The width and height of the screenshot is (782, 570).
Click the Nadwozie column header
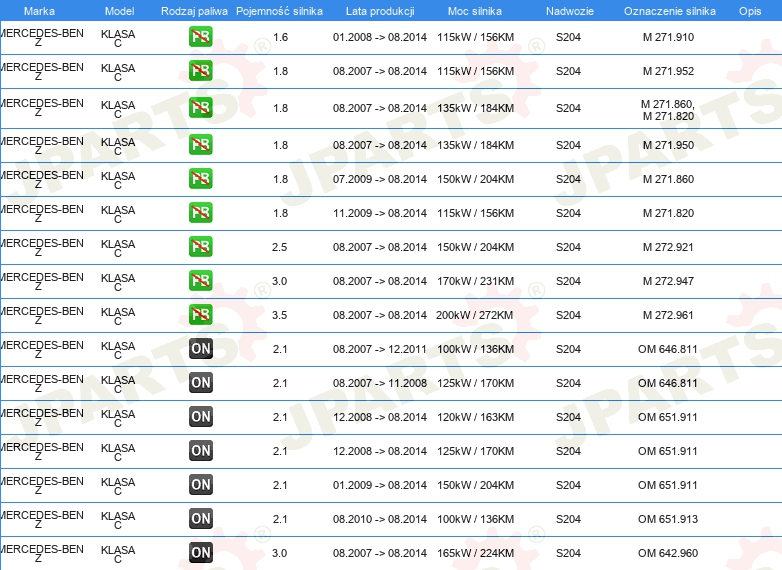(570, 11)
